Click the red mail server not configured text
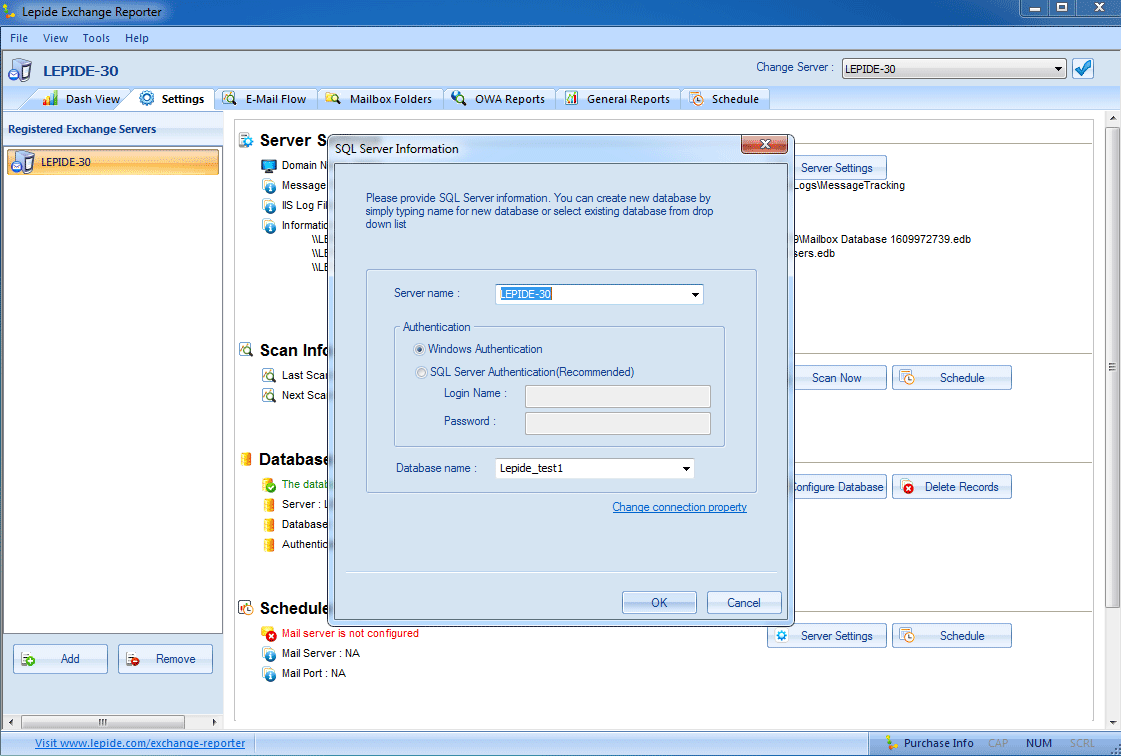The width and height of the screenshot is (1121, 756). pyautogui.click(x=350, y=634)
